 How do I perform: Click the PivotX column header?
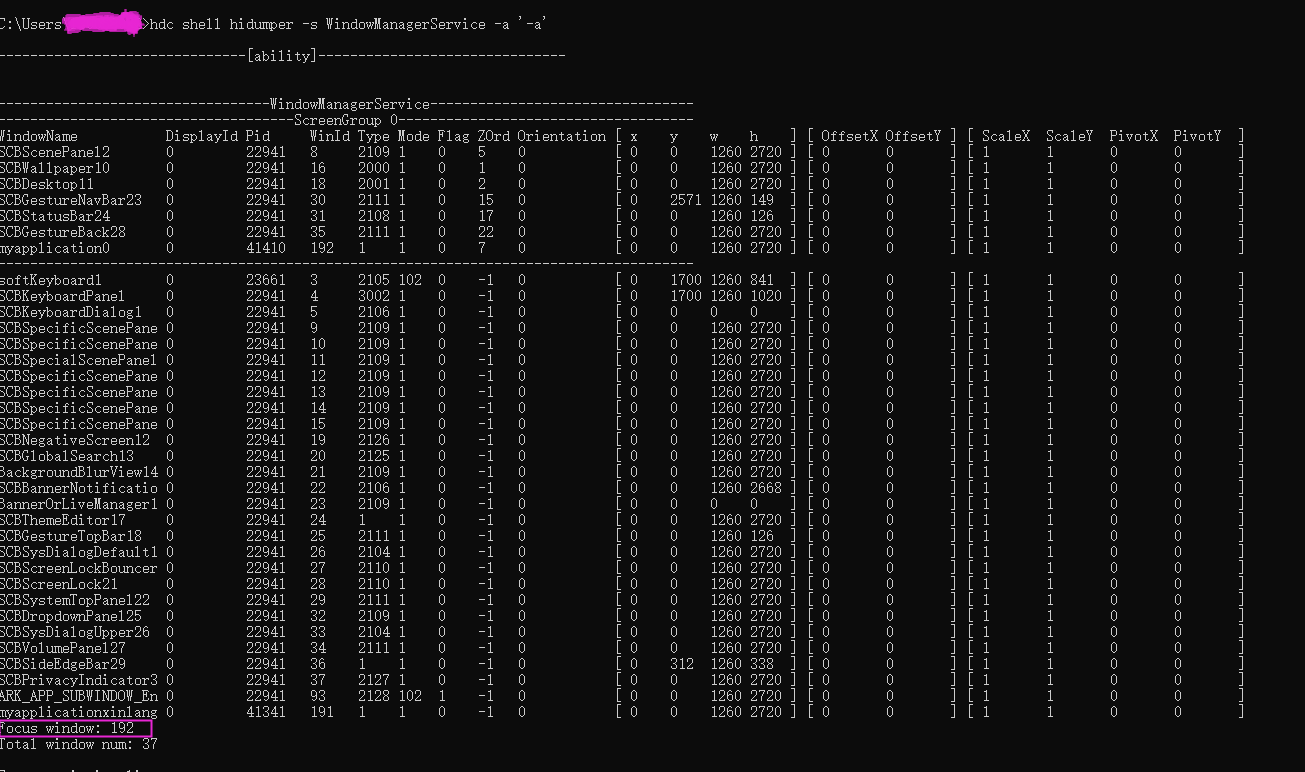coord(1134,136)
